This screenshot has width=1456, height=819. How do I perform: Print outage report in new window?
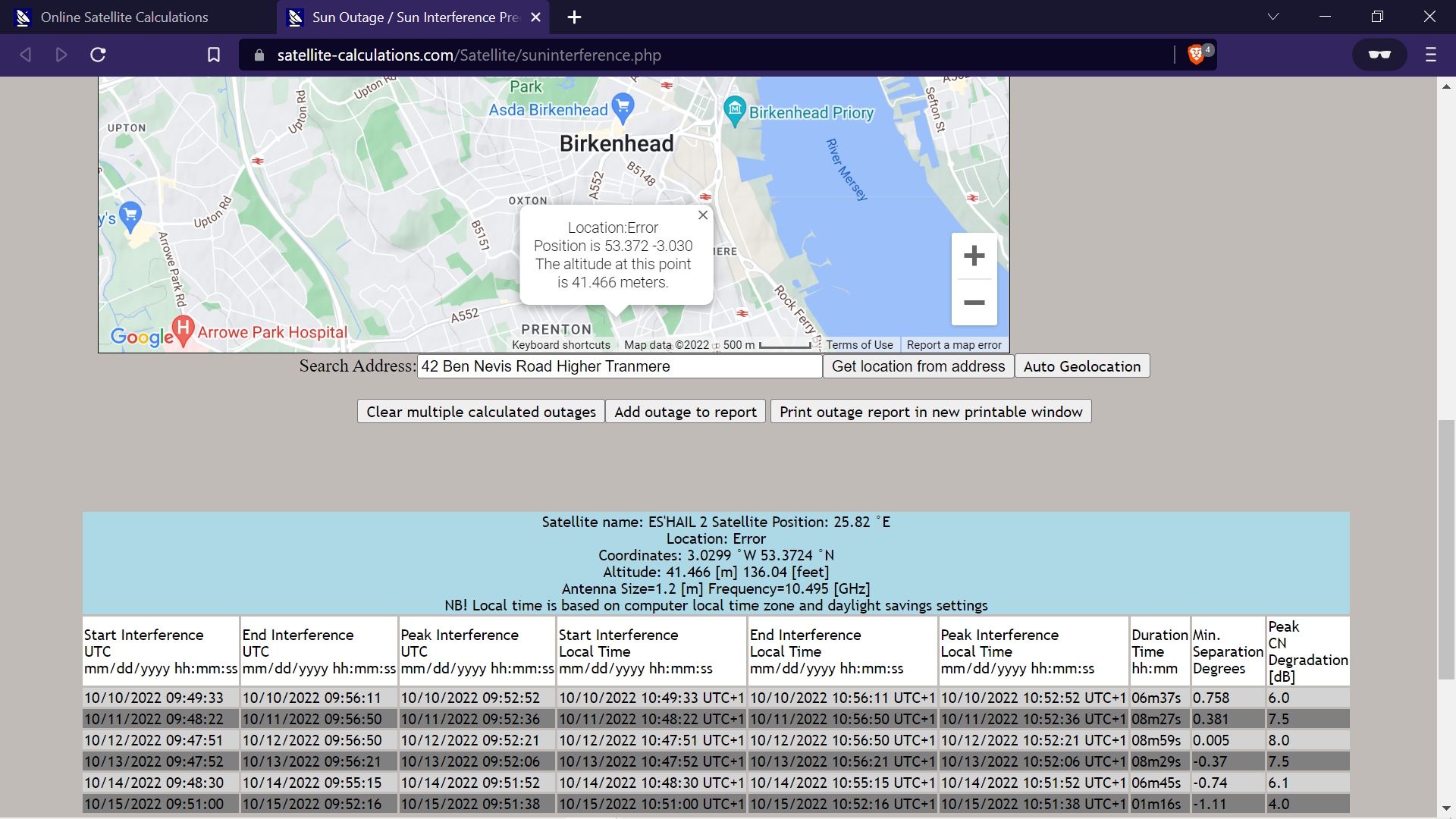931,412
